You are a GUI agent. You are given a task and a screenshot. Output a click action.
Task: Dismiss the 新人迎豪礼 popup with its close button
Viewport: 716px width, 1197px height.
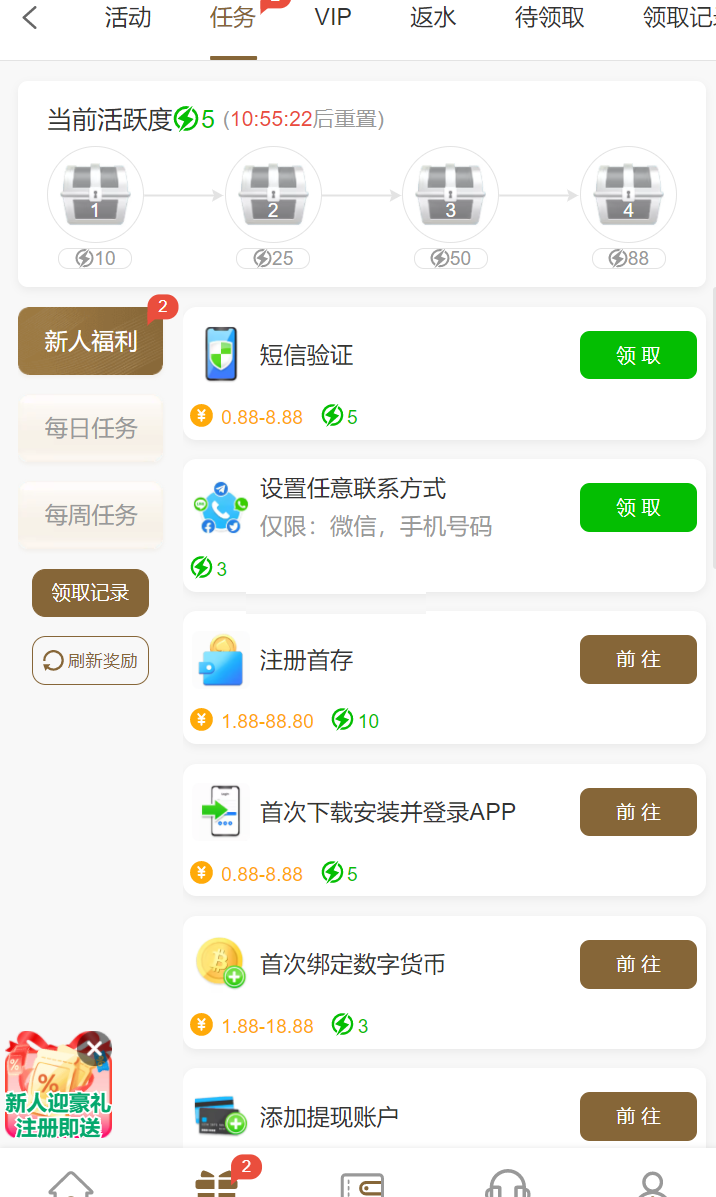(x=93, y=1048)
